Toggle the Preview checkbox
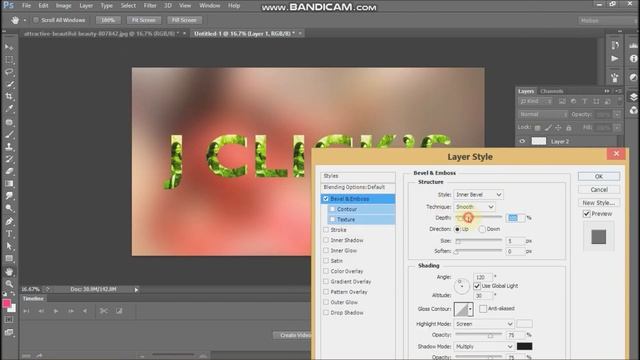640x360 pixels. pos(587,214)
